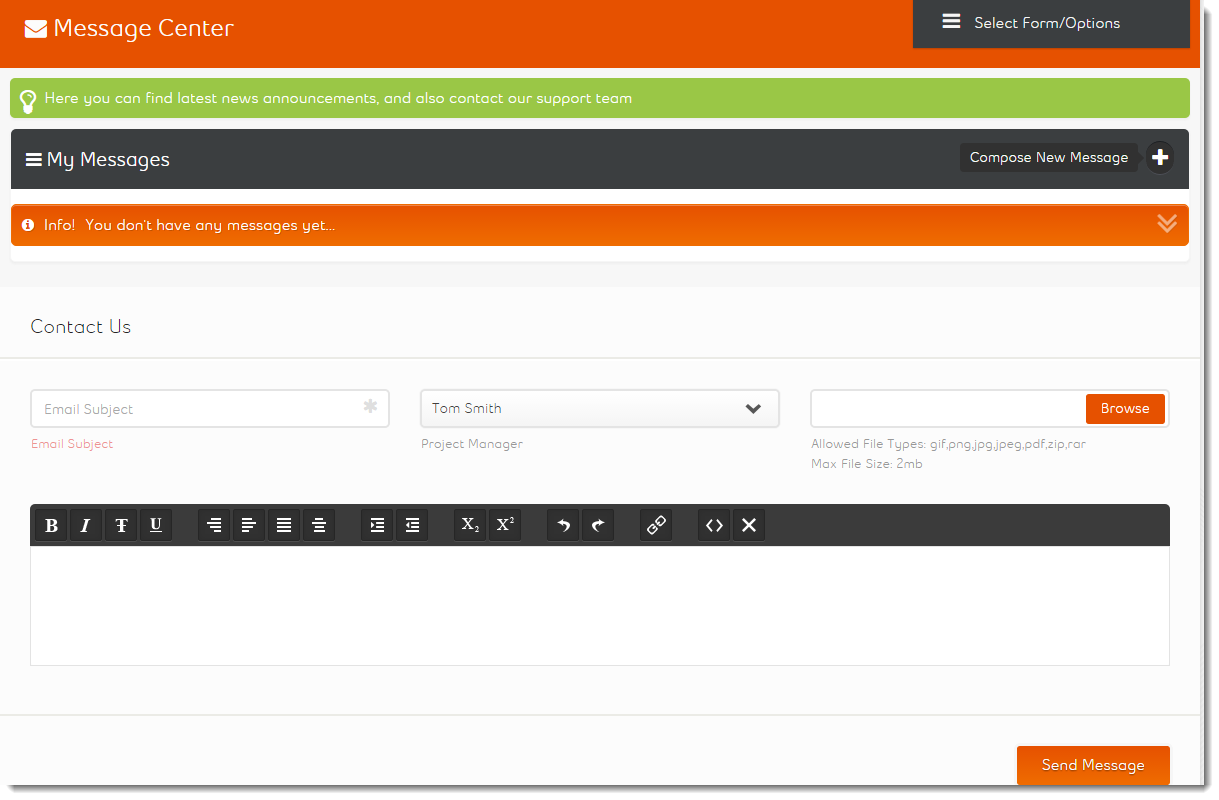Align text to the left
Viewport: 1219px width, 800px height.
point(249,525)
